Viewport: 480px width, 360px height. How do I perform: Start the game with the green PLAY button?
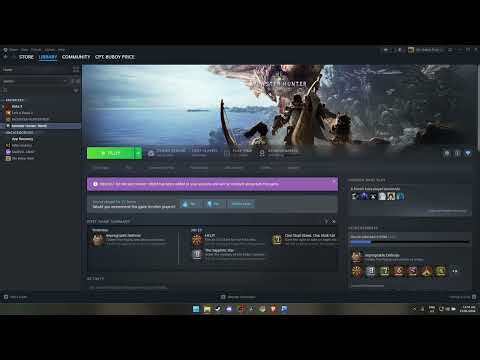coord(110,153)
